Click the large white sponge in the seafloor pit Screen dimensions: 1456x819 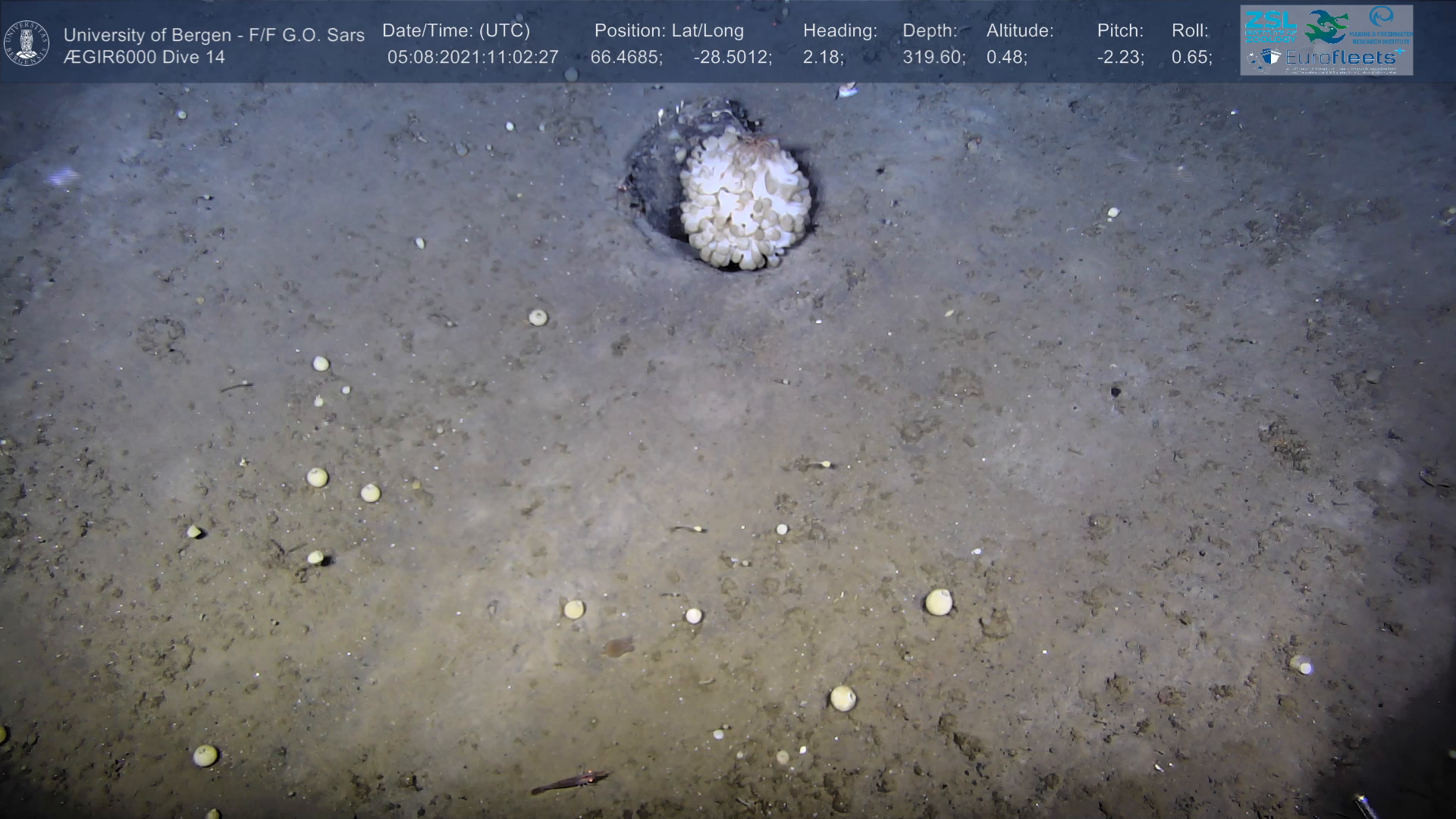pos(745,202)
